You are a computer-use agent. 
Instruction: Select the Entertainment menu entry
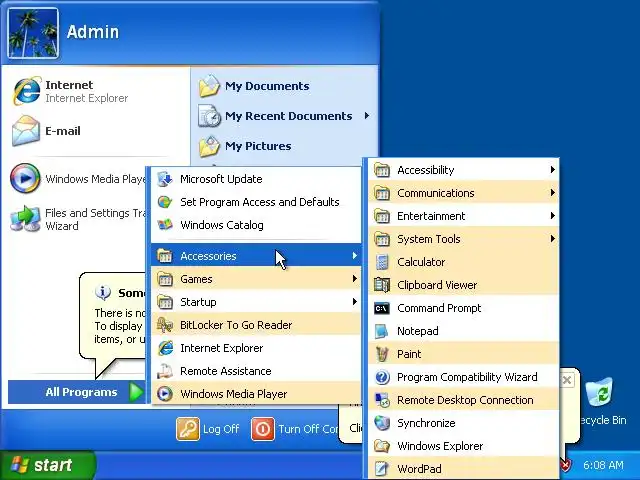point(464,216)
